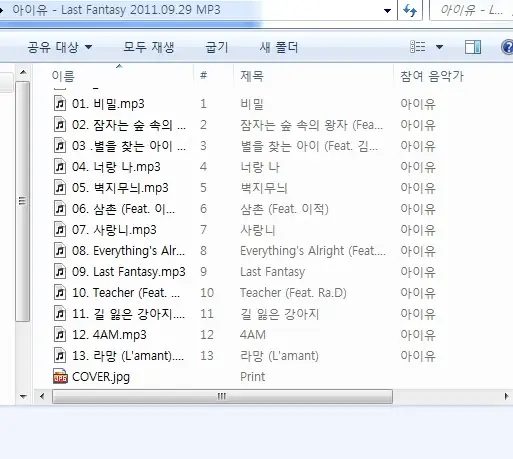
Task: Click title cell 벽지무늬
Action: [264, 188]
